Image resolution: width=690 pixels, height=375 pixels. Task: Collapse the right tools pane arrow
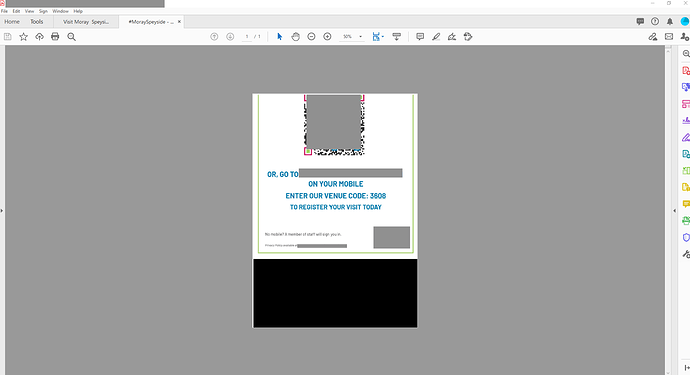[675, 211]
